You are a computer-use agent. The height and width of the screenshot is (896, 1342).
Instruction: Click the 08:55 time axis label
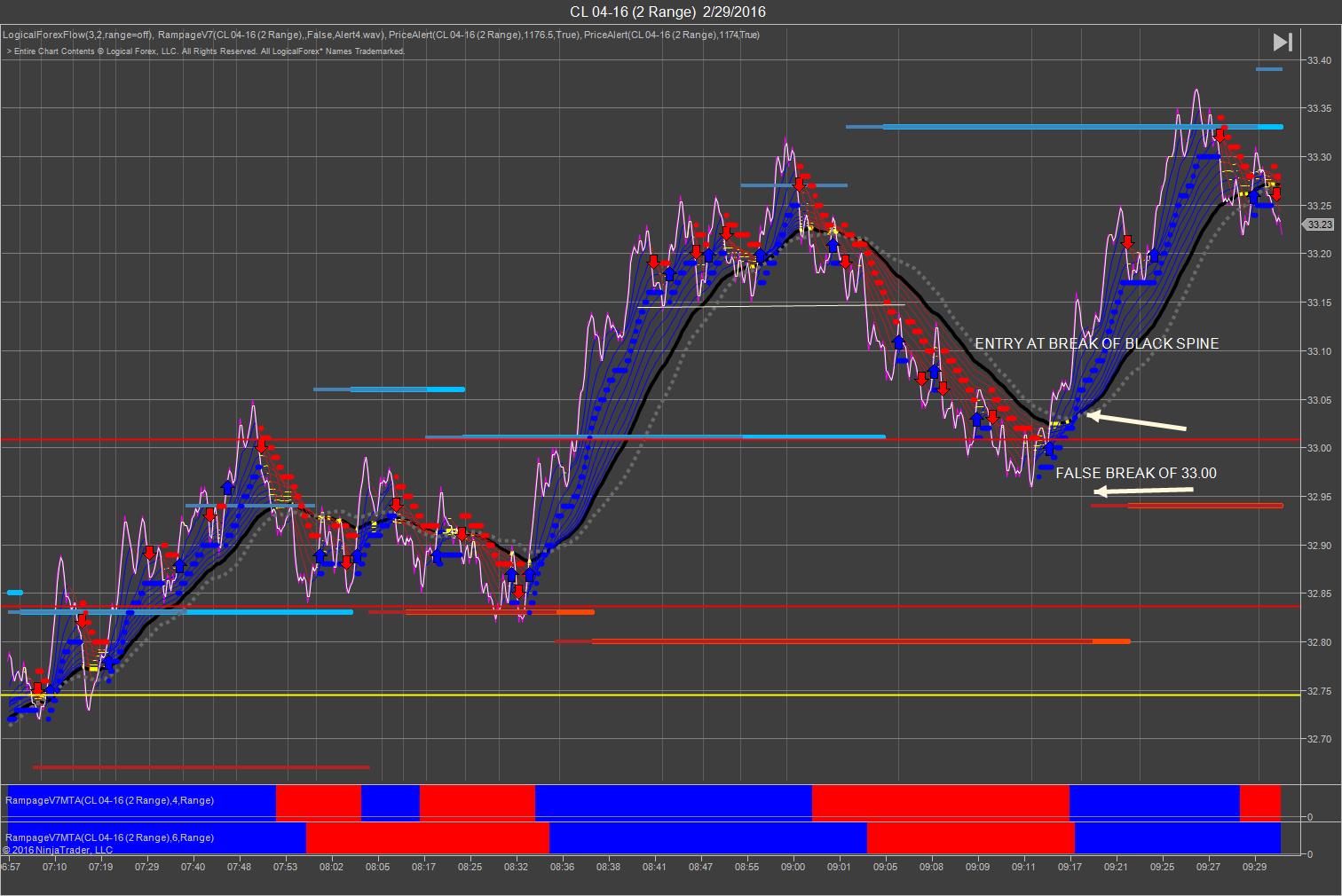[x=747, y=867]
